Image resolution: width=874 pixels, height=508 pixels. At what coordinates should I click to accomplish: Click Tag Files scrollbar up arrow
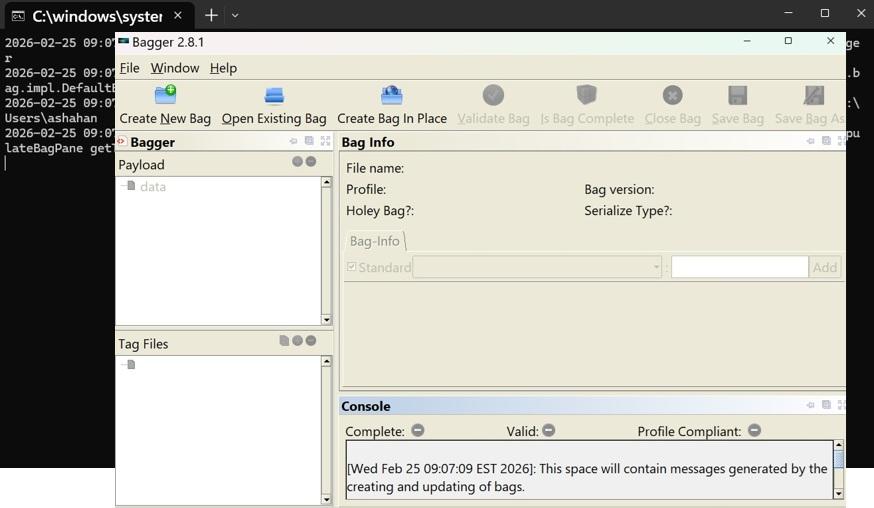tap(327, 361)
